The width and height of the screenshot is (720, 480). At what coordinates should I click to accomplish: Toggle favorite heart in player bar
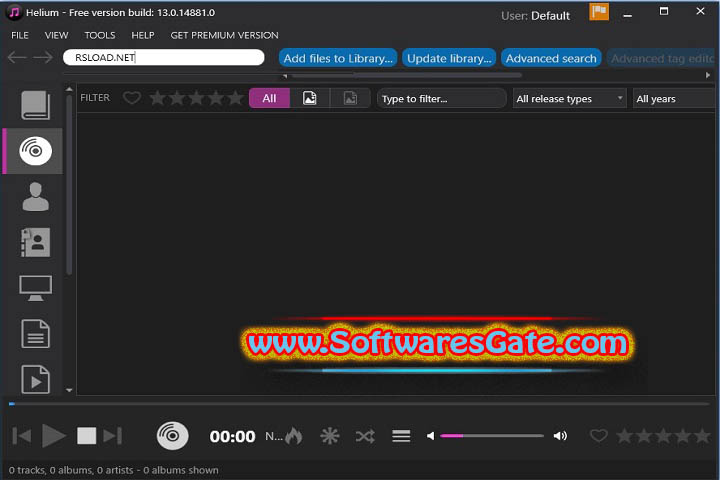click(x=599, y=435)
